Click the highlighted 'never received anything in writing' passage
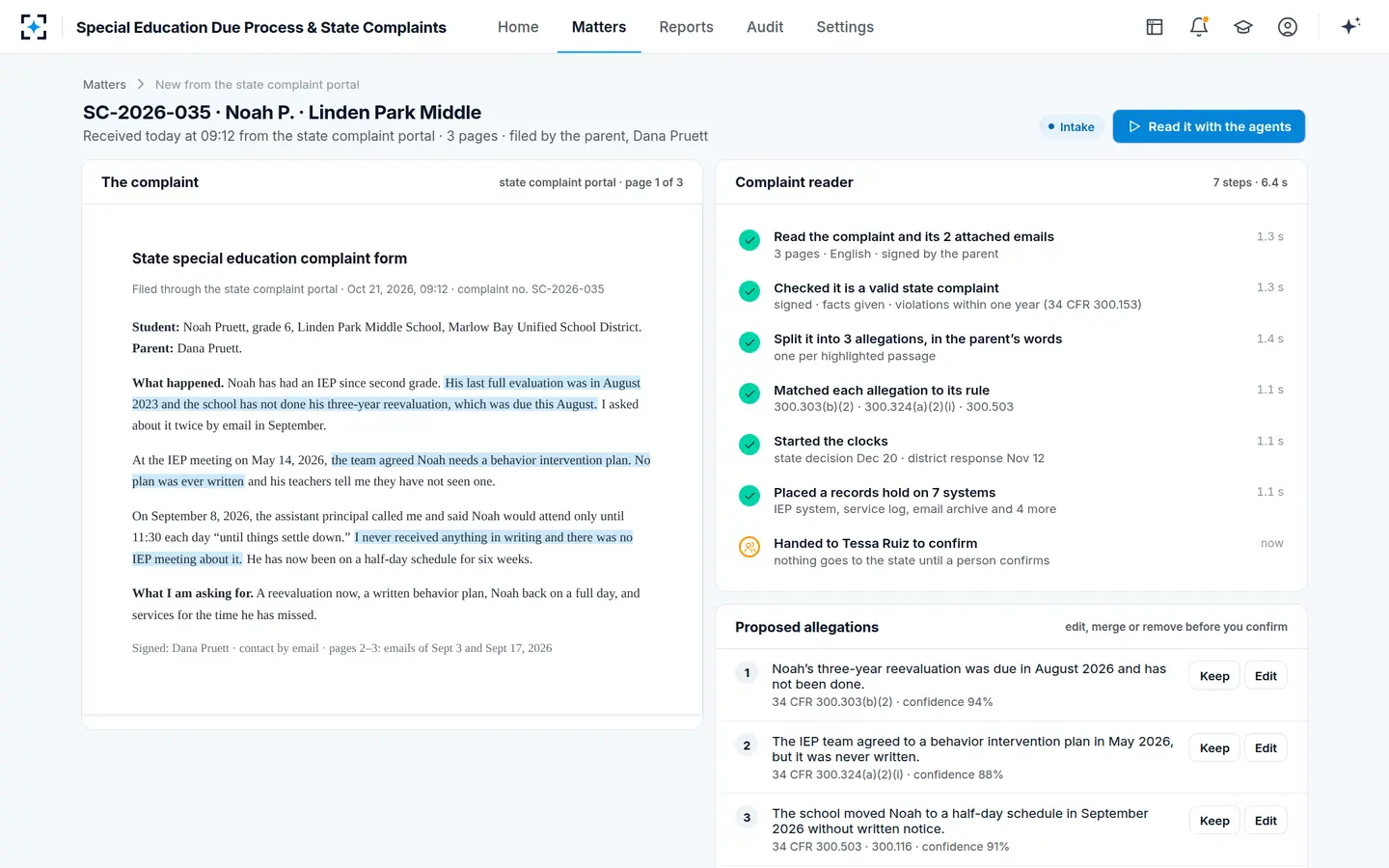1389x868 pixels. (x=383, y=548)
